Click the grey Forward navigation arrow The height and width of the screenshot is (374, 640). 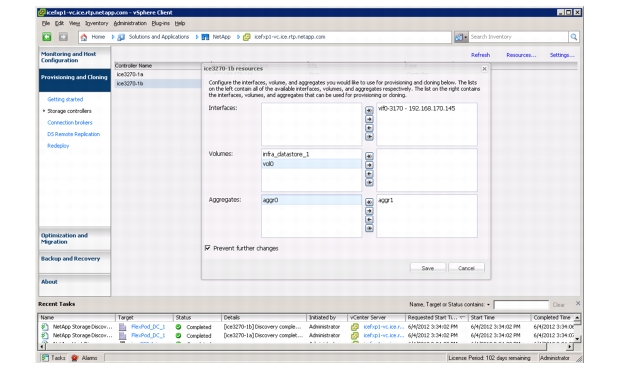pyautogui.click(x=63, y=37)
